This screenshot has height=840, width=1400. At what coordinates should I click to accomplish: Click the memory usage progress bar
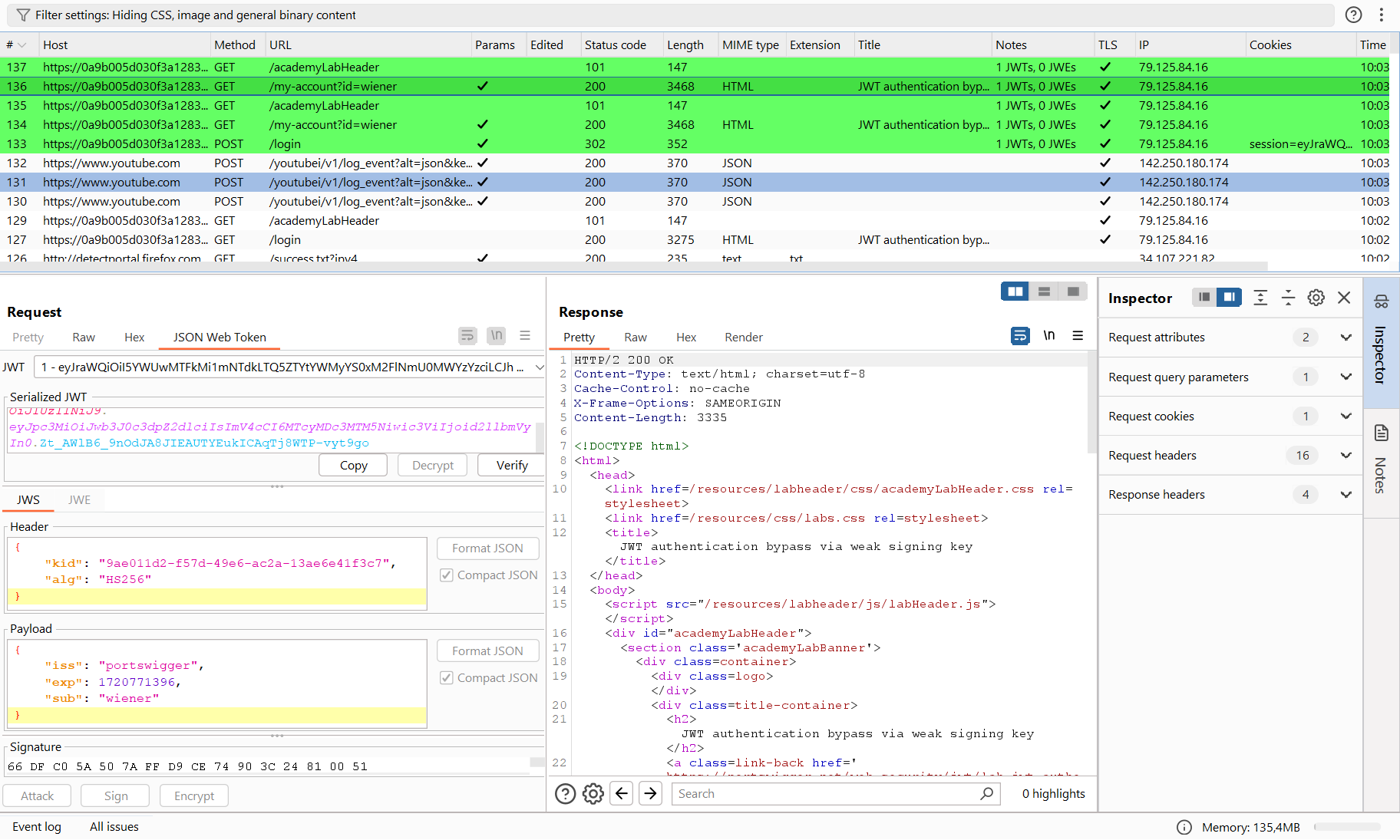[1347, 827]
